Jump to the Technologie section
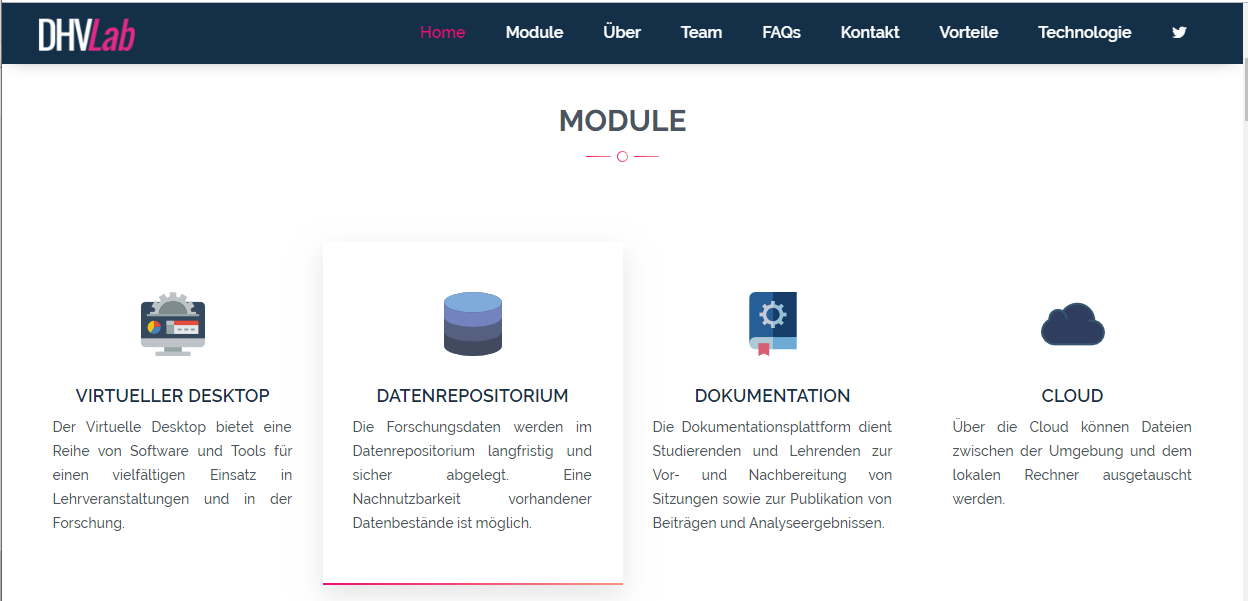1248x601 pixels. tap(1084, 32)
